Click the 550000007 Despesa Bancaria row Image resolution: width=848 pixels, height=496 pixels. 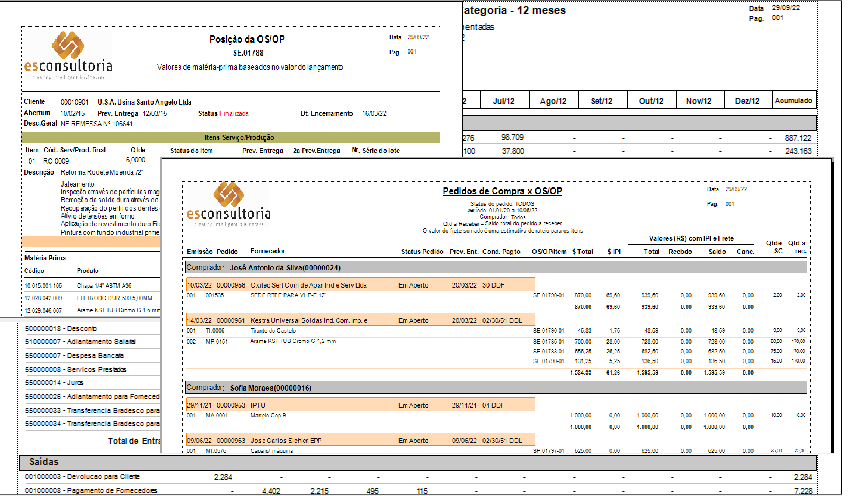coord(70,354)
